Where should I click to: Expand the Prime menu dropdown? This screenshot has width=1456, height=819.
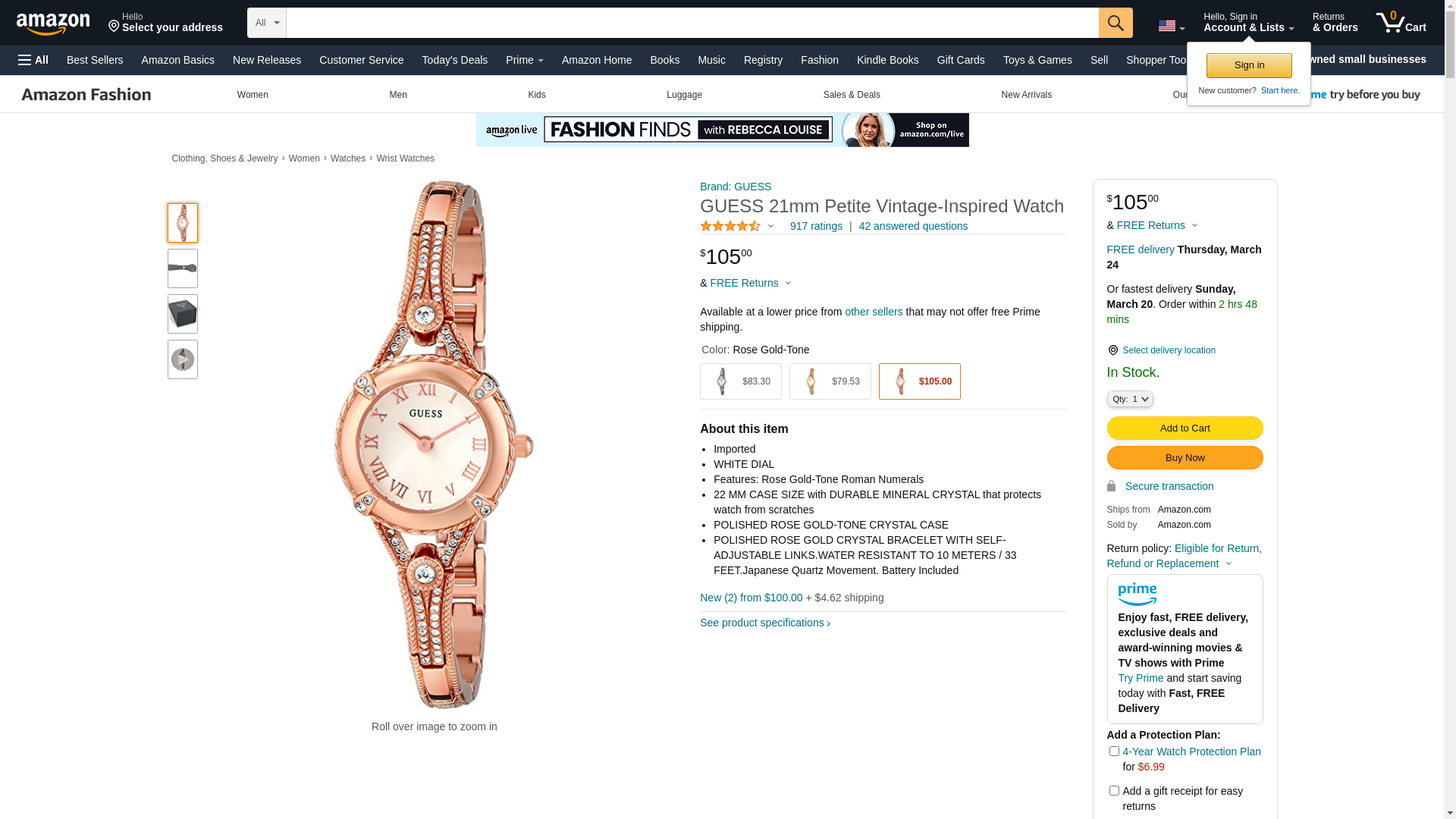[525, 60]
